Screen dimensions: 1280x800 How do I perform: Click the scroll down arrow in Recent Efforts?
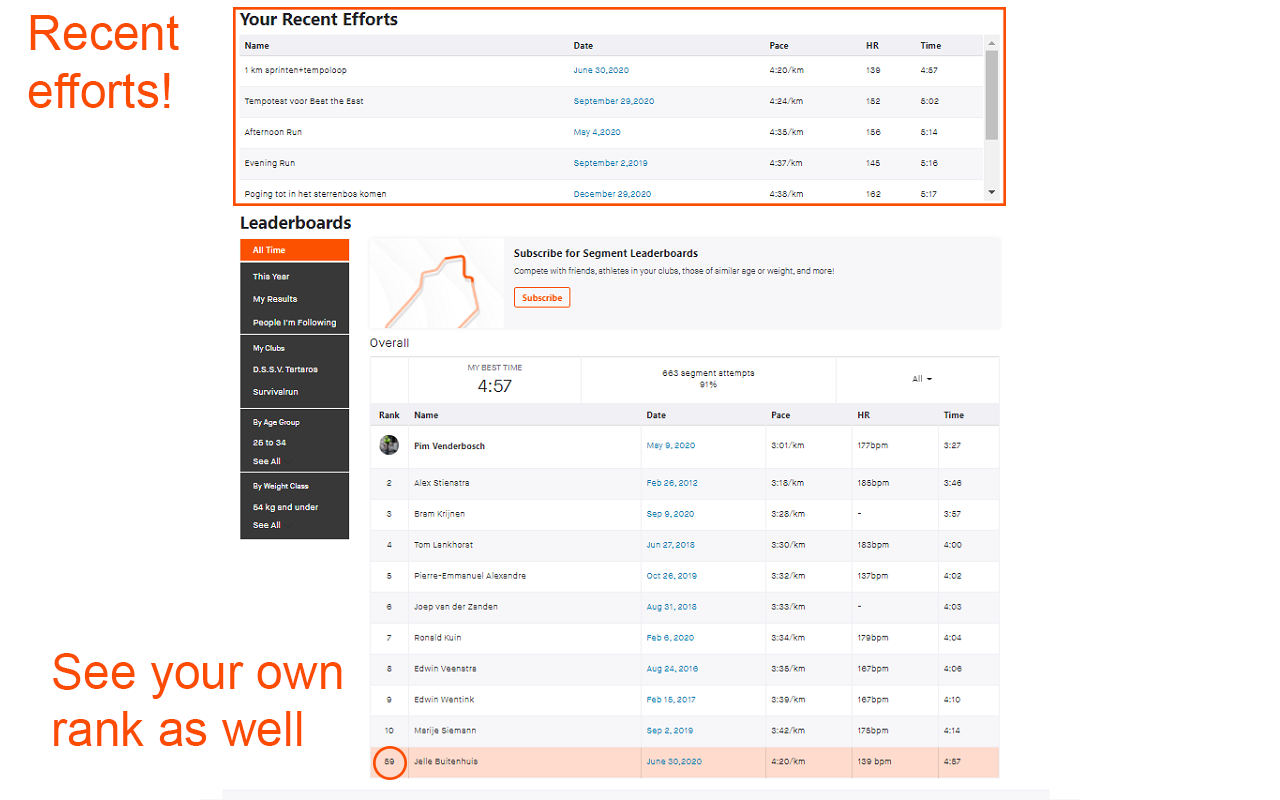pos(991,191)
